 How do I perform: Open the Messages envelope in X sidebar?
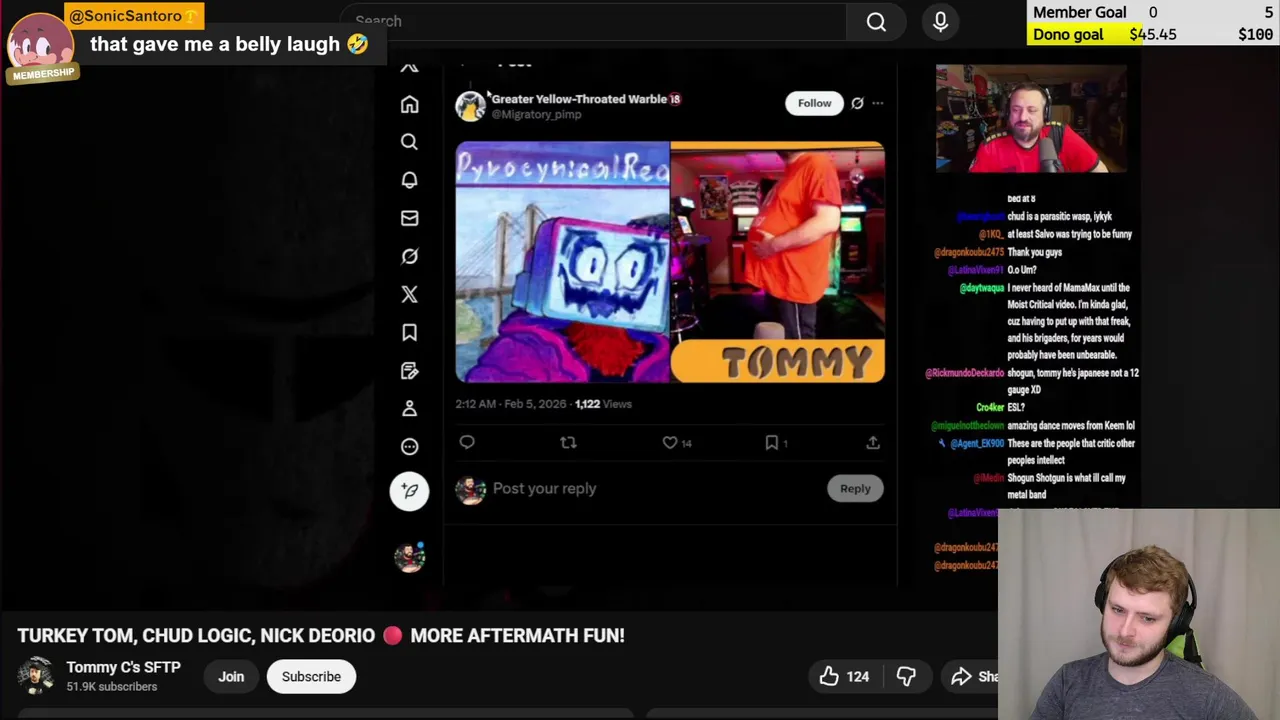(409, 218)
